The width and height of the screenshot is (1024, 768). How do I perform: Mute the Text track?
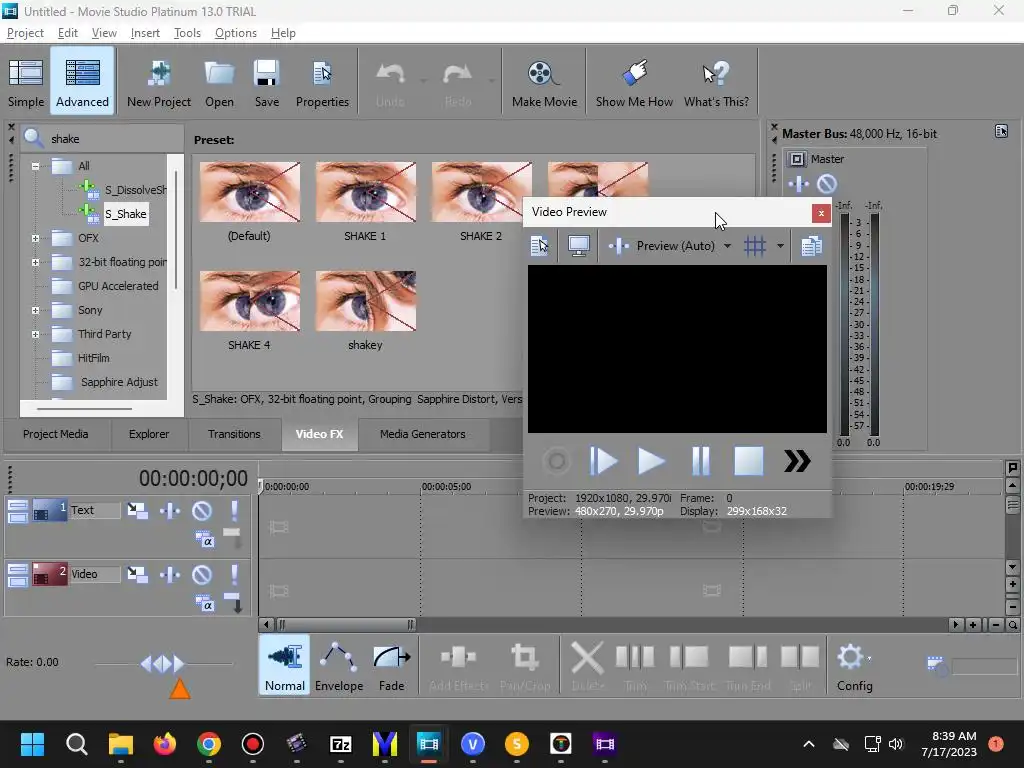202,510
